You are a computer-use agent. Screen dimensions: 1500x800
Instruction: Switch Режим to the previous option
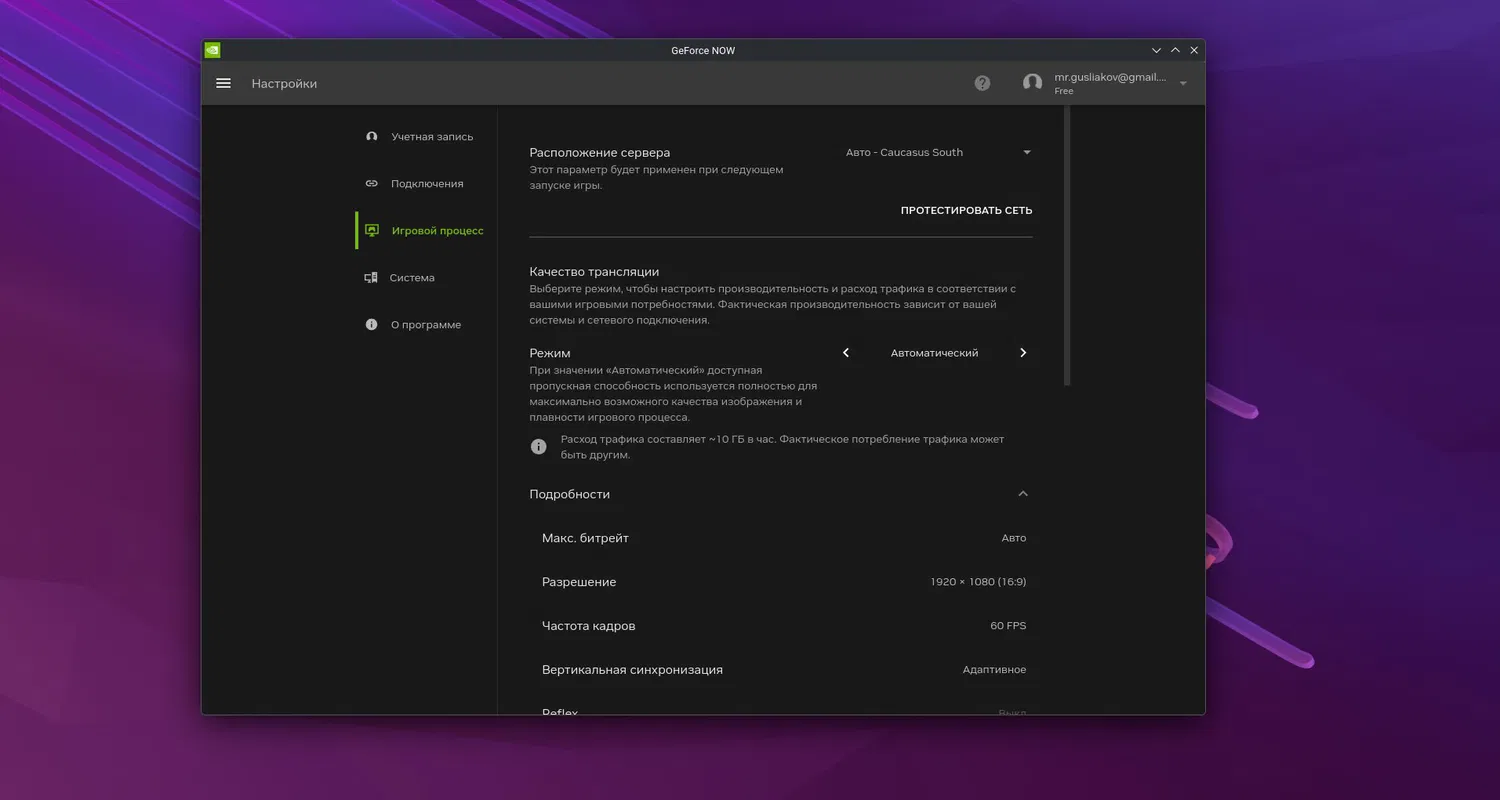coord(846,353)
